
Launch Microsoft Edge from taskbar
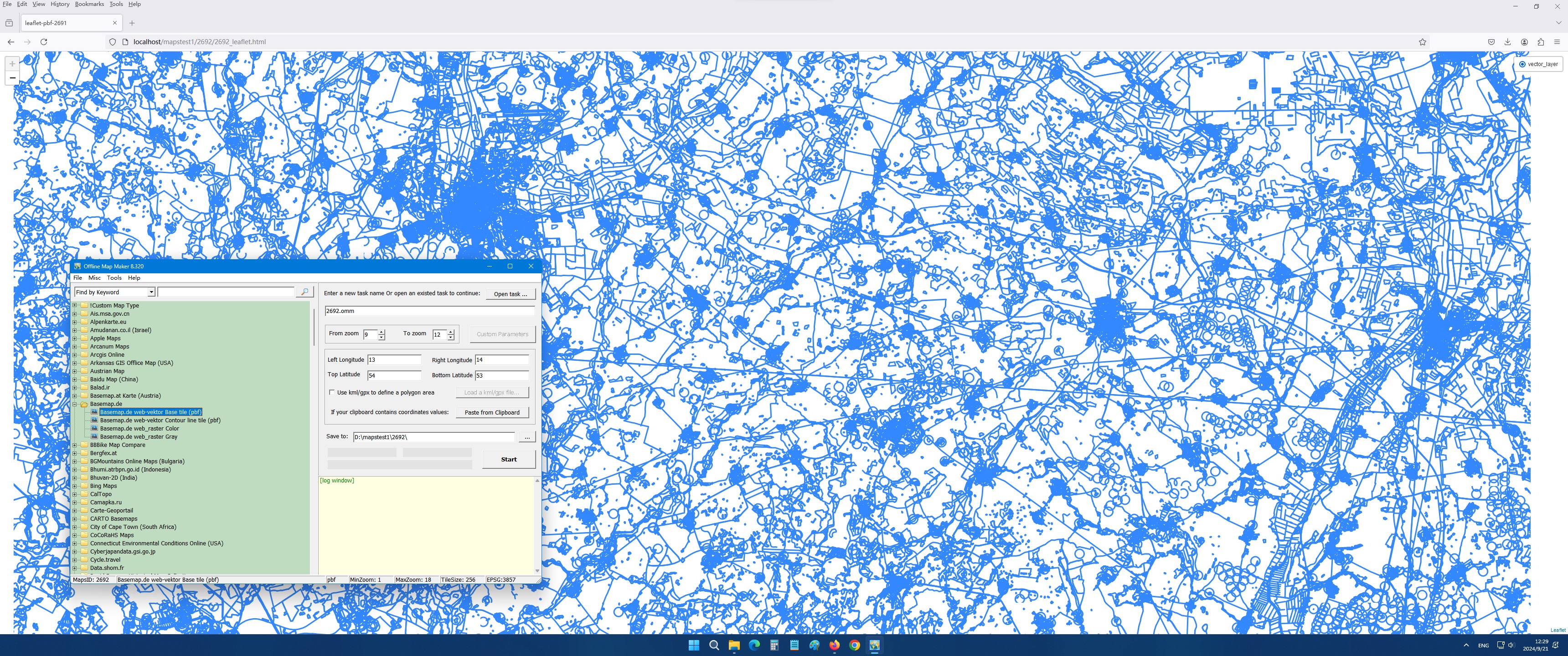click(x=754, y=645)
